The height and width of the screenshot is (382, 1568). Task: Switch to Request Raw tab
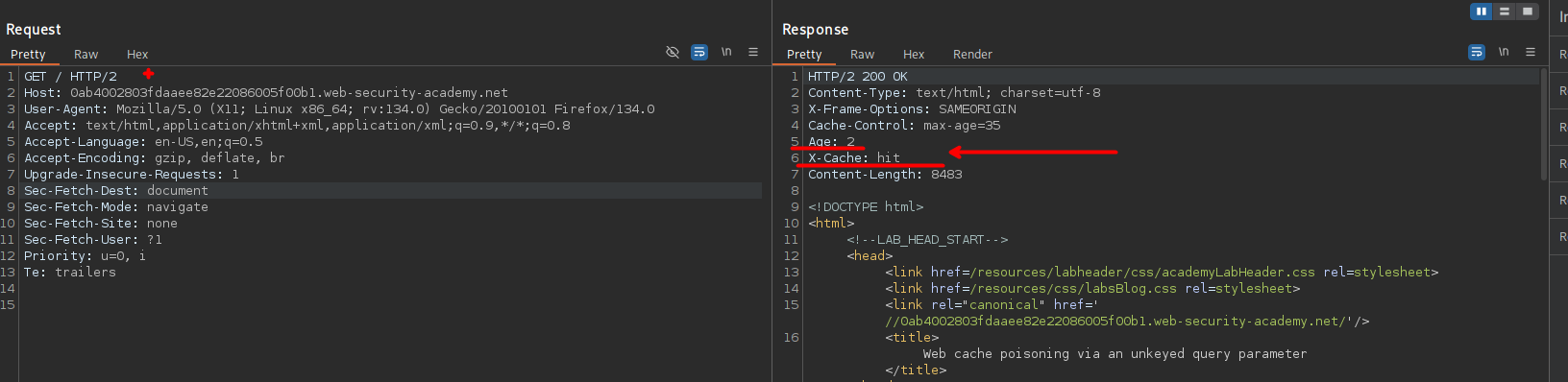coord(86,55)
